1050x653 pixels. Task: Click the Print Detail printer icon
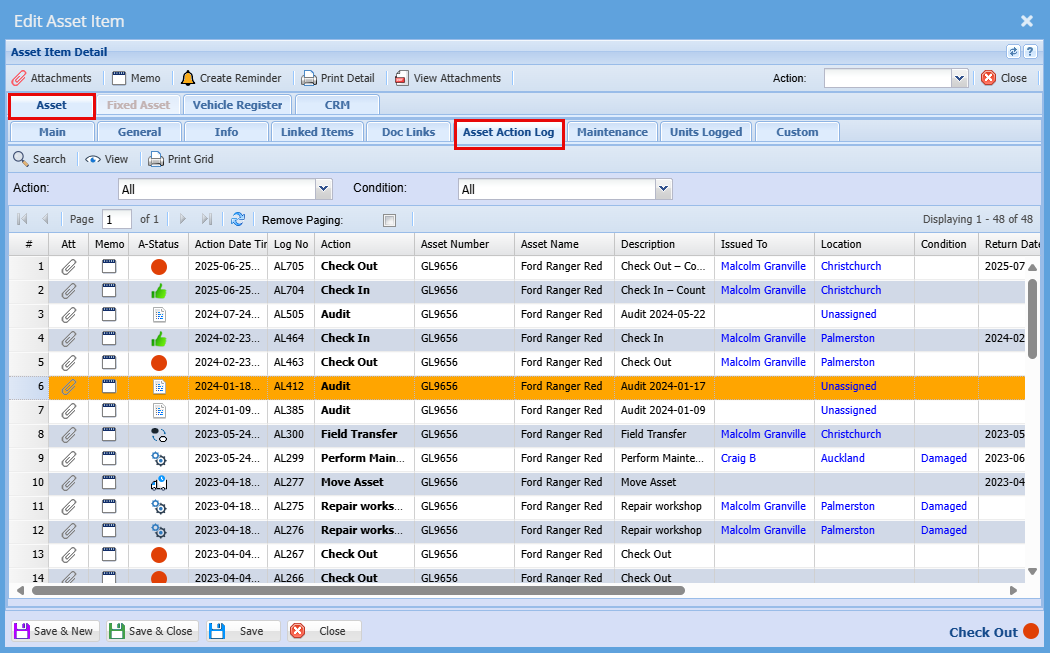[309, 78]
